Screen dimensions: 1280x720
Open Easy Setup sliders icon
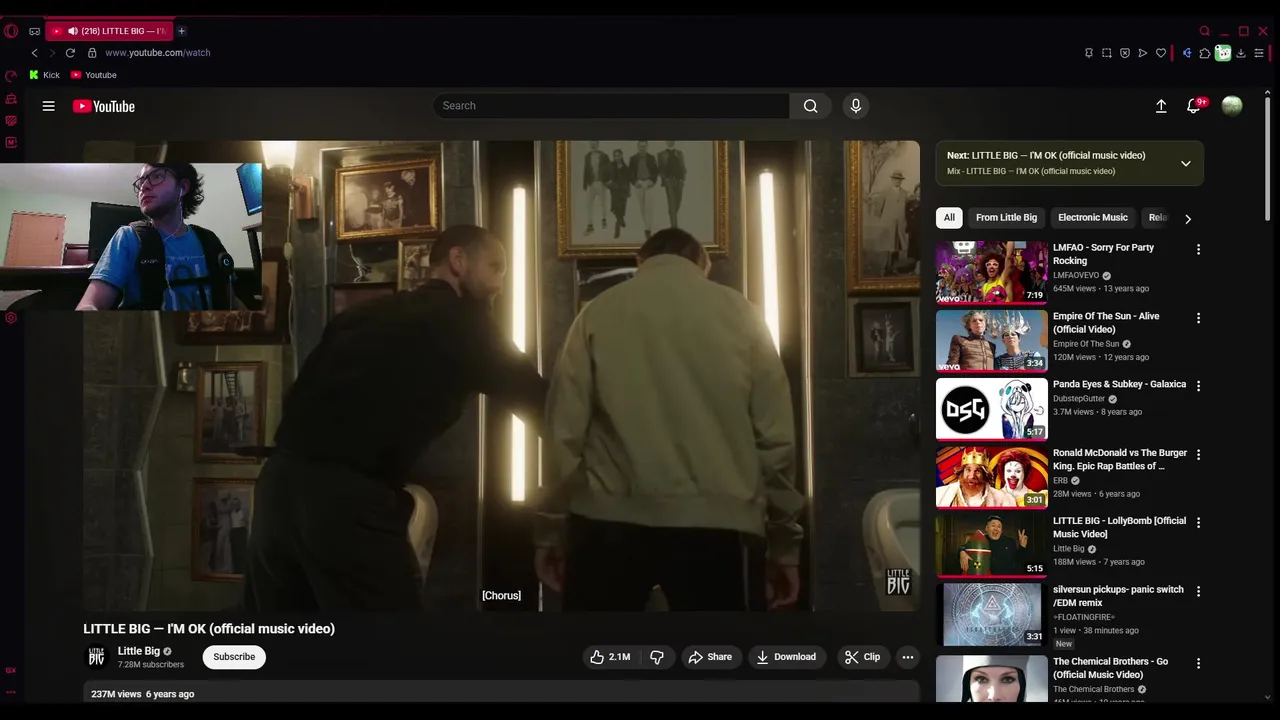[x=1259, y=53]
